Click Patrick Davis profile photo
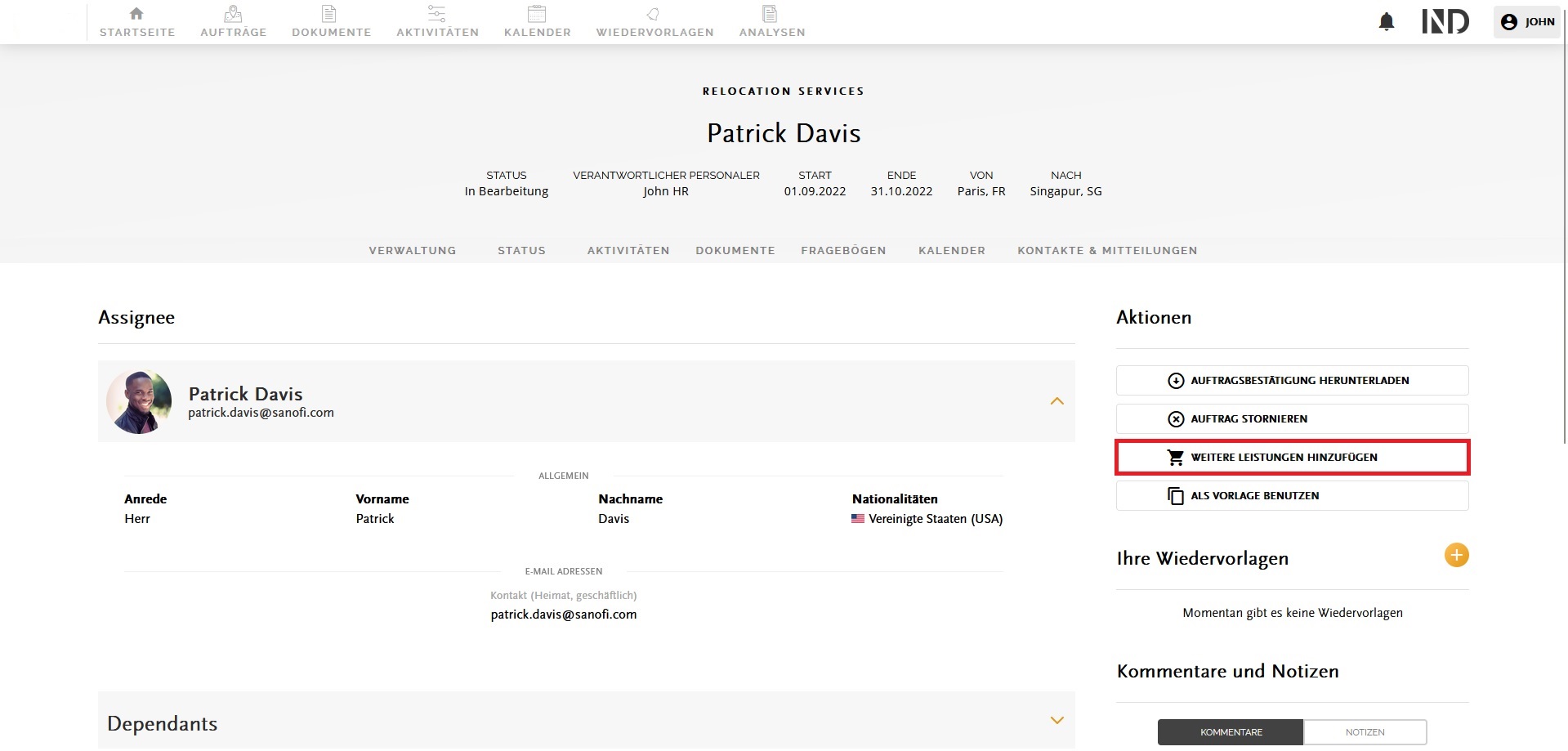 139,401
